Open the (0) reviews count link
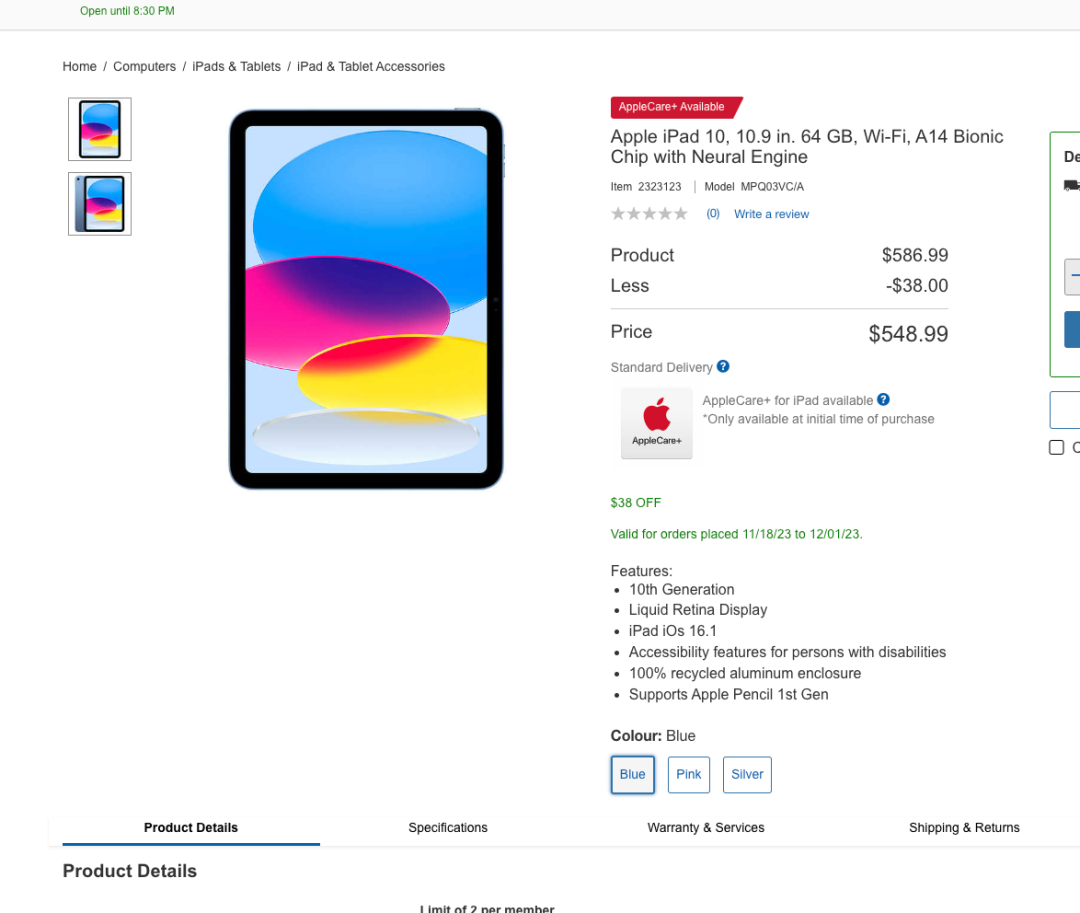1080x913 pixels. tap(713, 213)
